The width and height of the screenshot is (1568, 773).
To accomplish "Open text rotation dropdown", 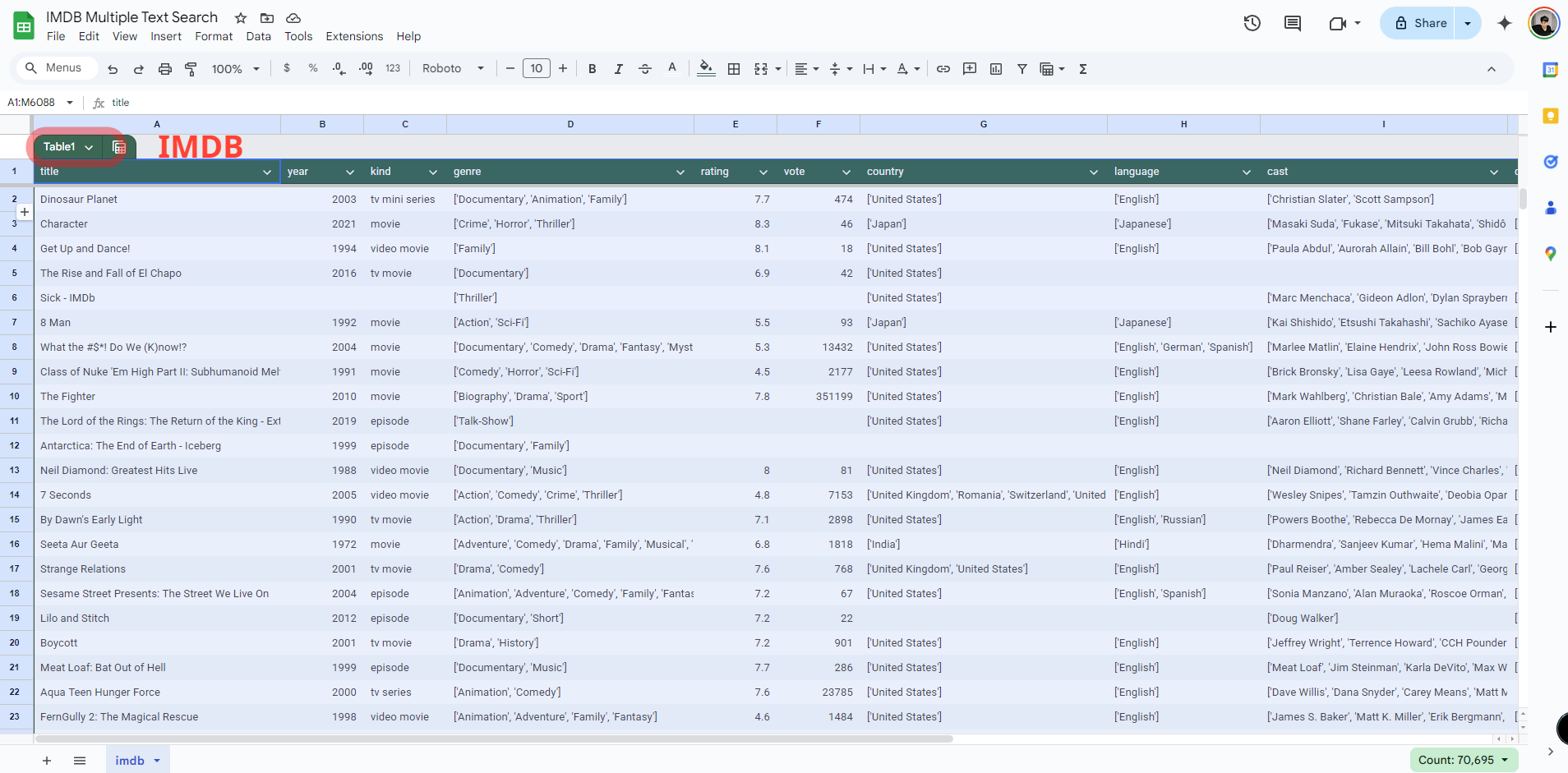I will click(908, 69).
